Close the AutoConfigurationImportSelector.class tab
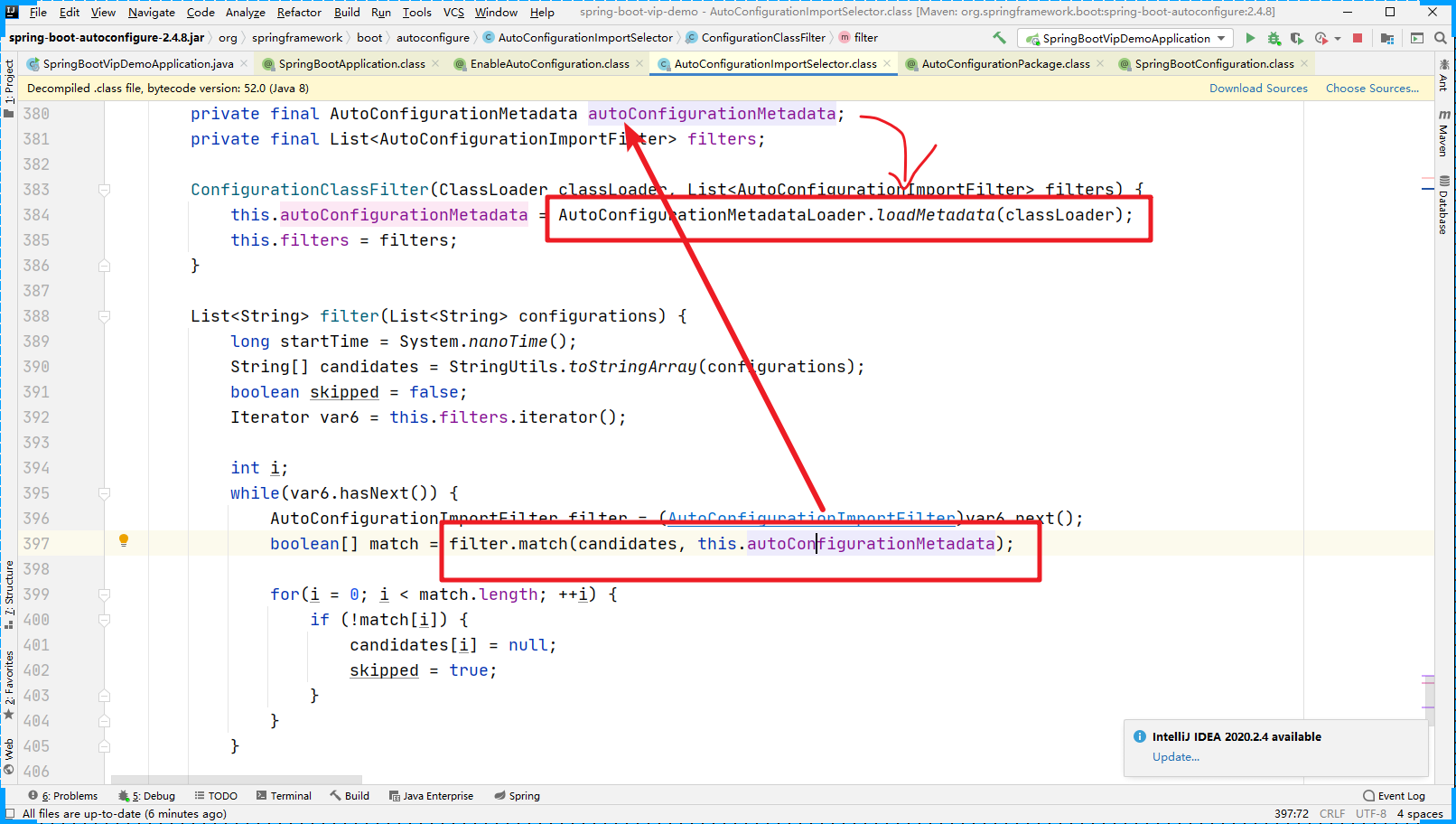This screenshot has width=1456, height=824. coord(887,63)
